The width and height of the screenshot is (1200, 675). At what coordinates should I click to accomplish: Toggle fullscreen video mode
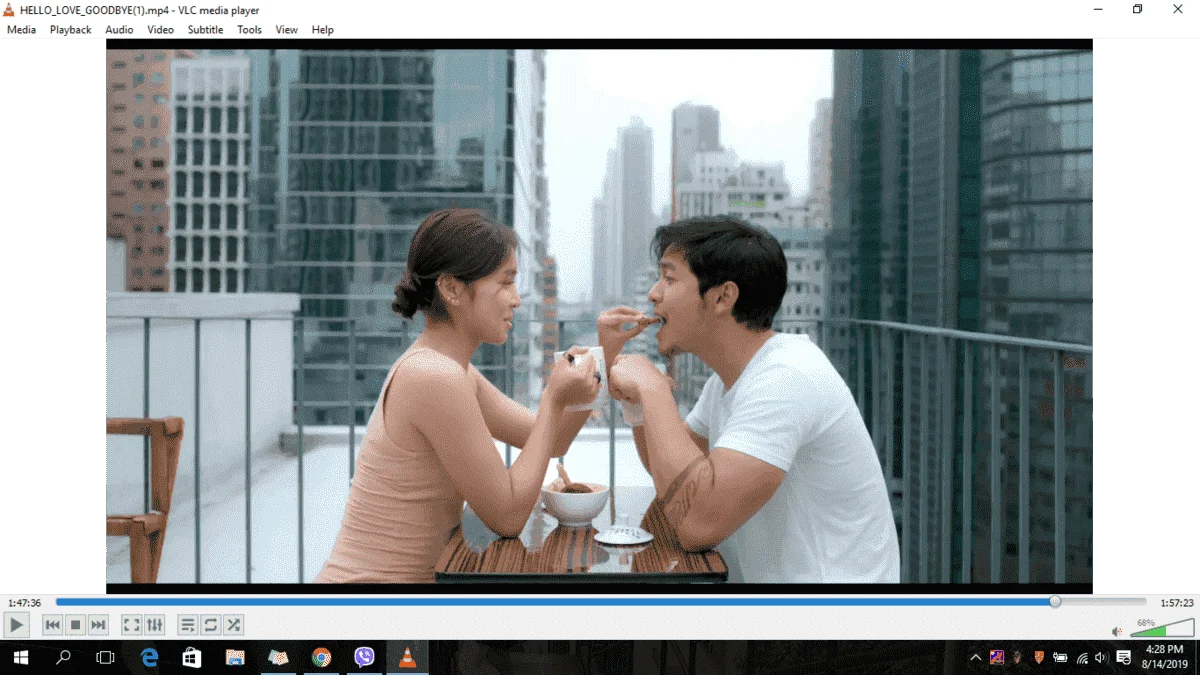coord(131,625)
